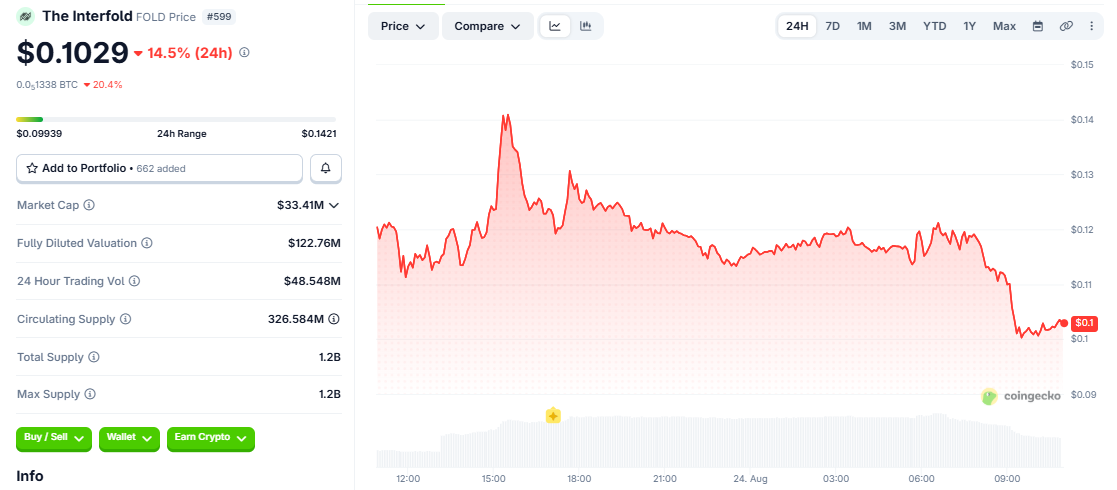This screenshot has height=490, width=1117.
Task: Switch to line chart view
Action: [x=555, y=26]
